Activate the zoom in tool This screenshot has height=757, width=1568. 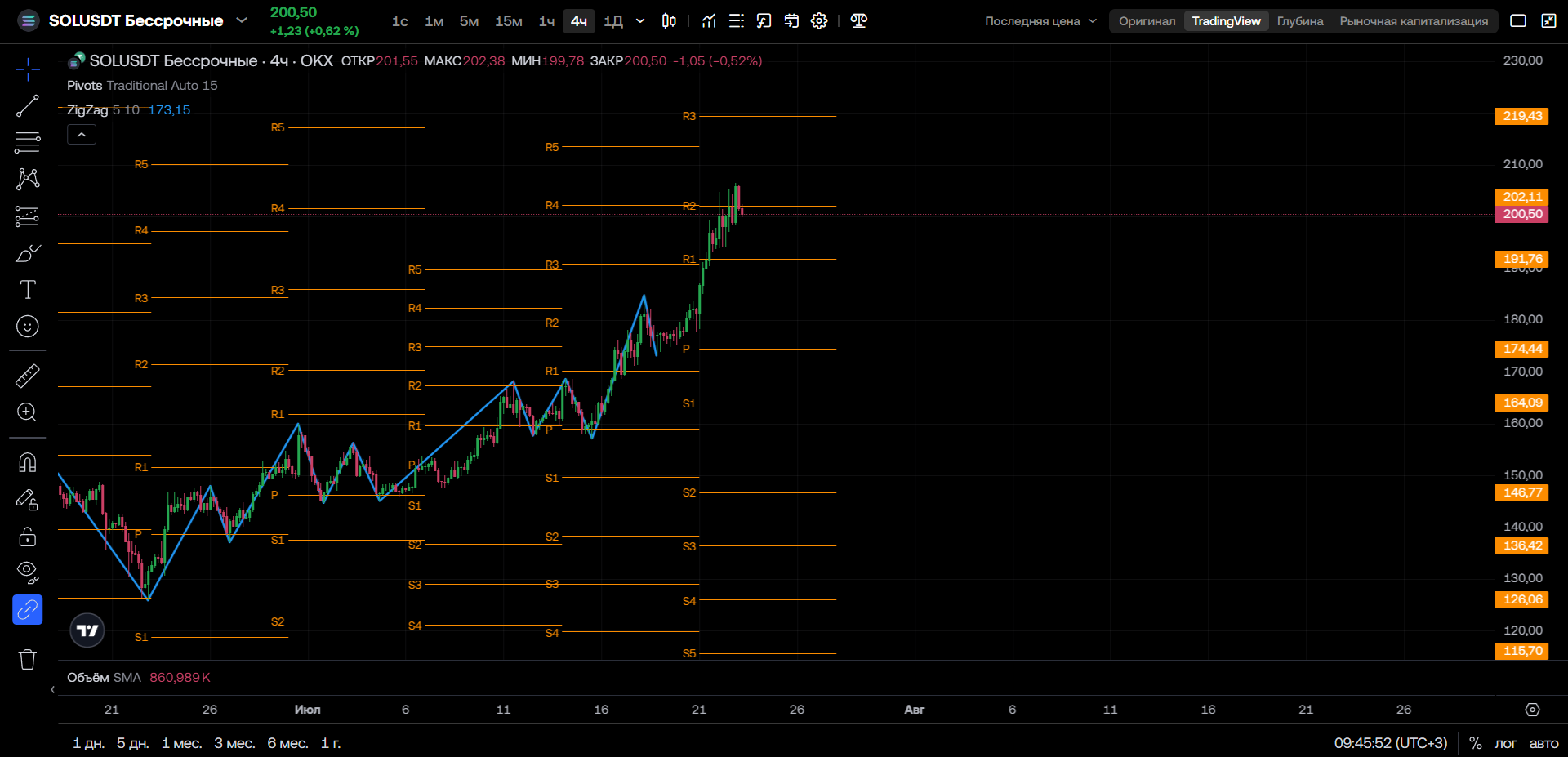point(28,412)
